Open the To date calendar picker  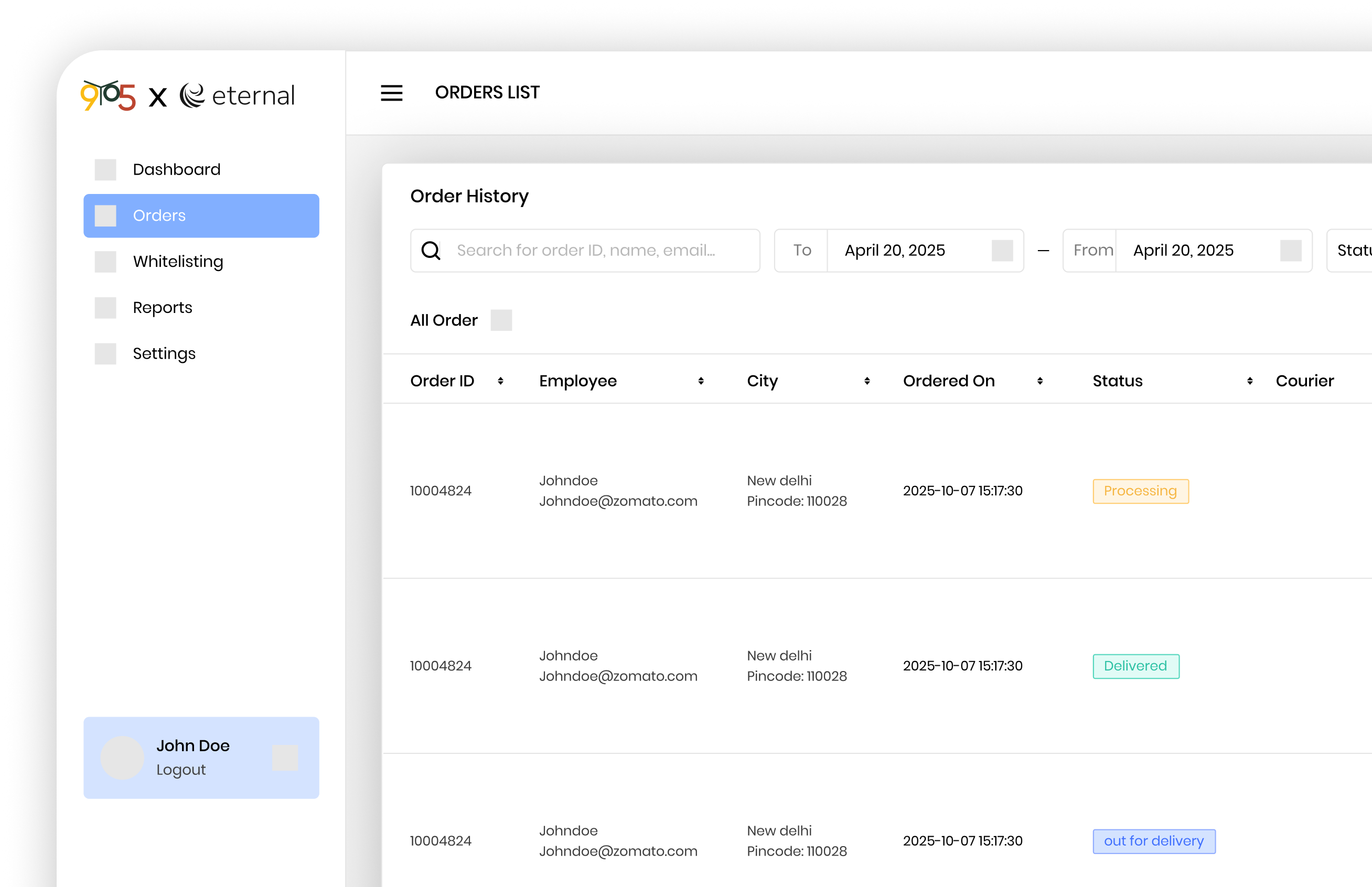(1002, 251)
